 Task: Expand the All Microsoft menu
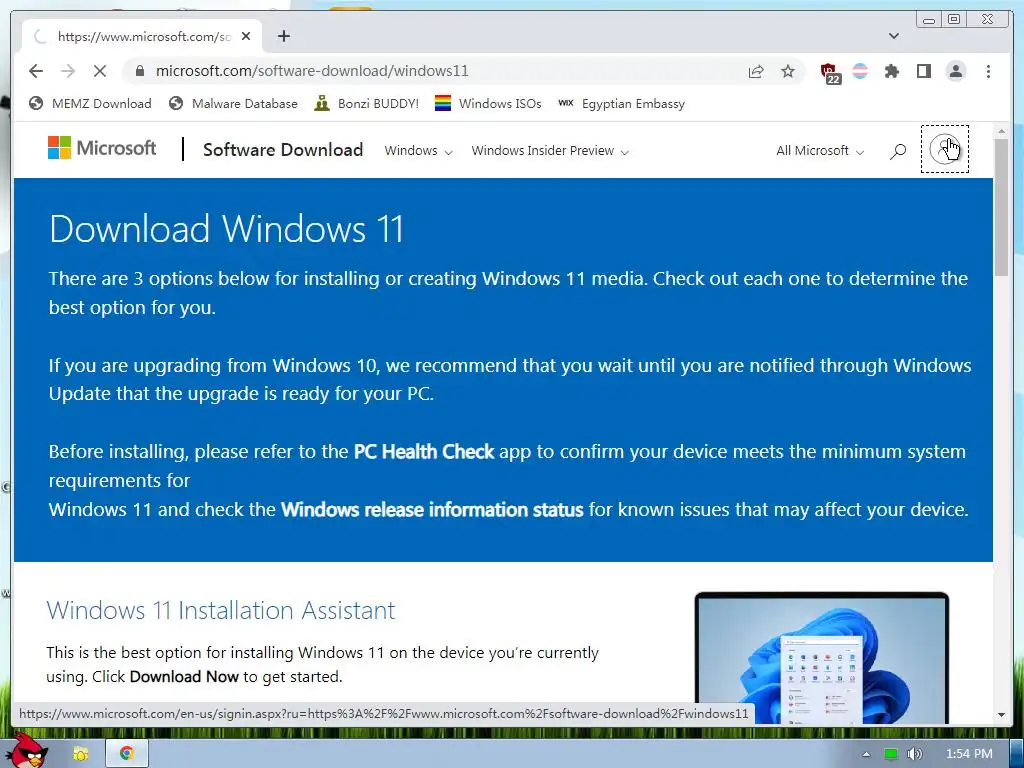820,151
